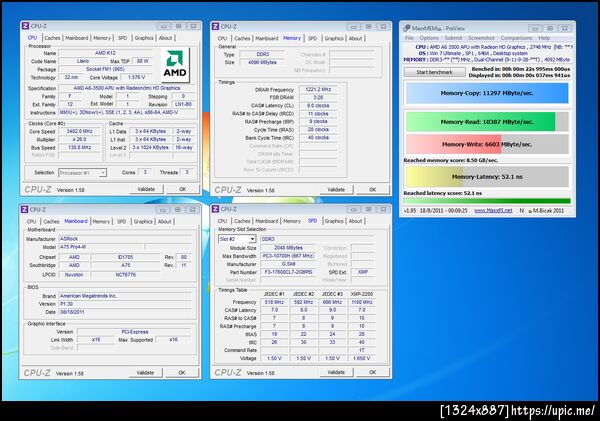600x421 pixels.
Task: Select About tab in the CPU-Z window showing the CPU tab
Action: (165, 38)
